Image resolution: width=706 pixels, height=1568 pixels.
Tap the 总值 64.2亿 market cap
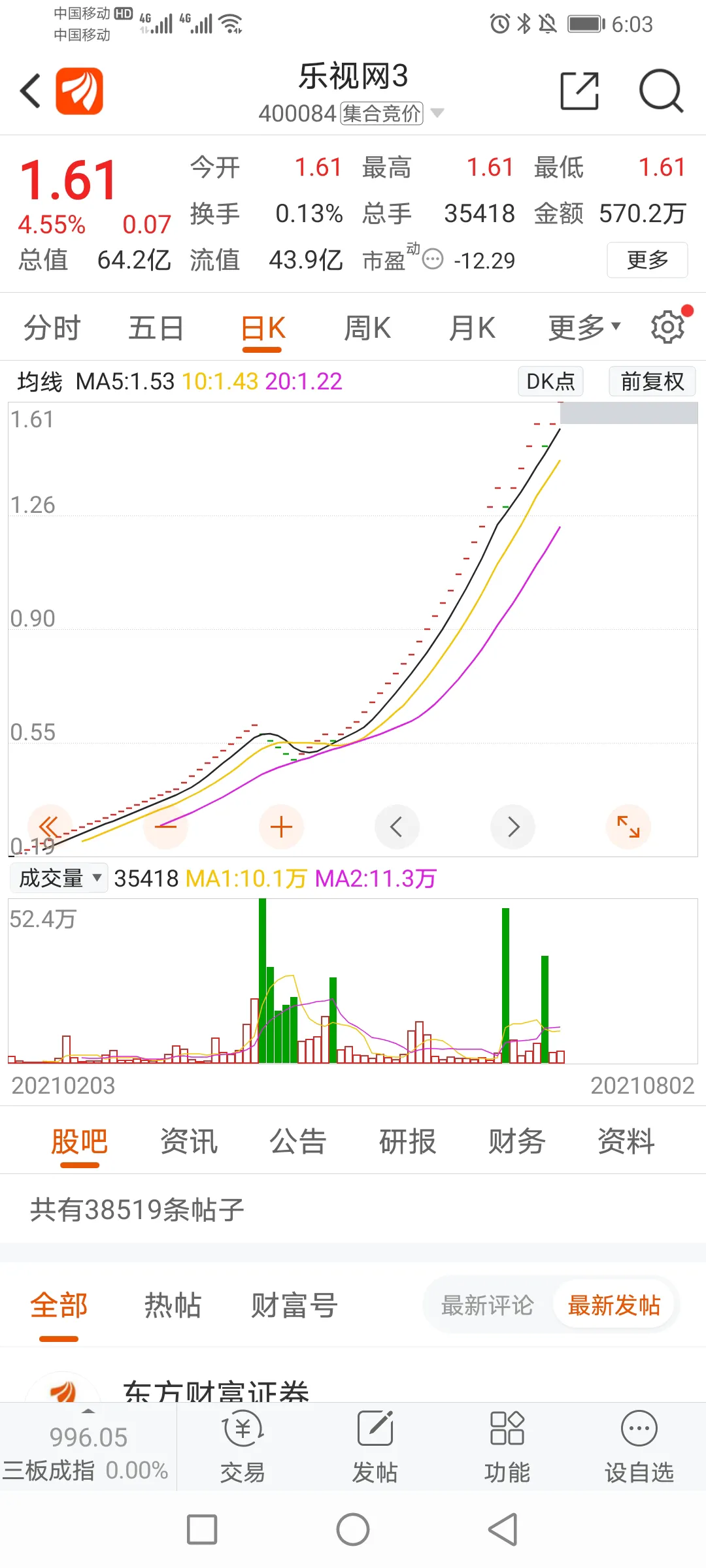[x=95, y=260]
